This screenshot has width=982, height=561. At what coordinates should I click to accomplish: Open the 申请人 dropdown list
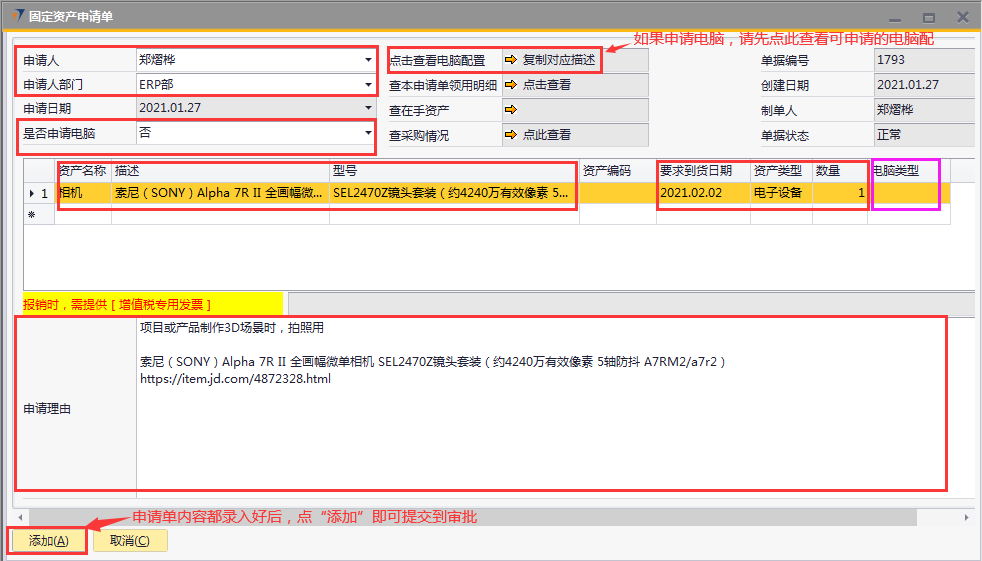(x=368, y=60)
